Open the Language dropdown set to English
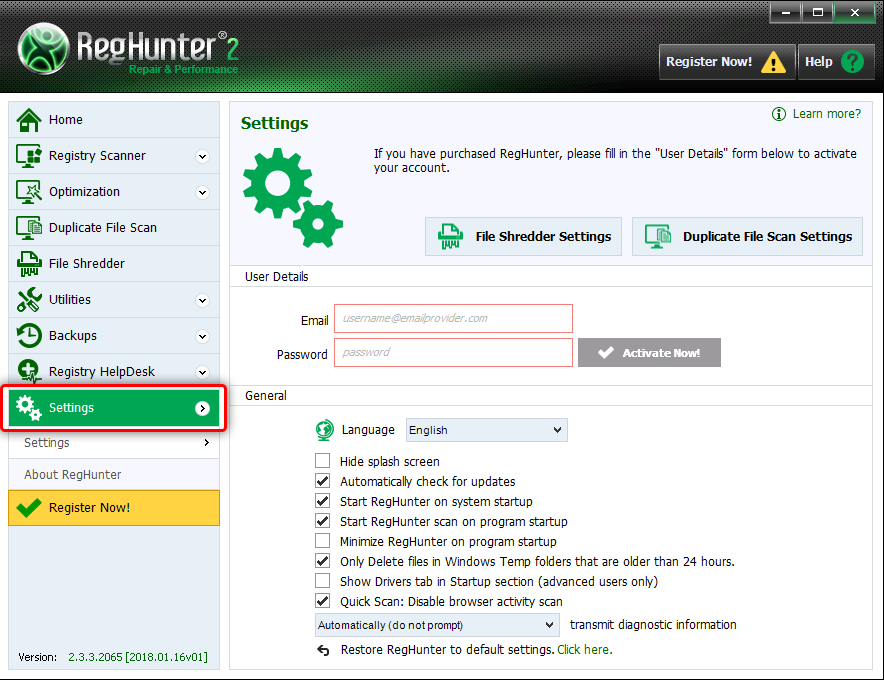 [486, 430]
